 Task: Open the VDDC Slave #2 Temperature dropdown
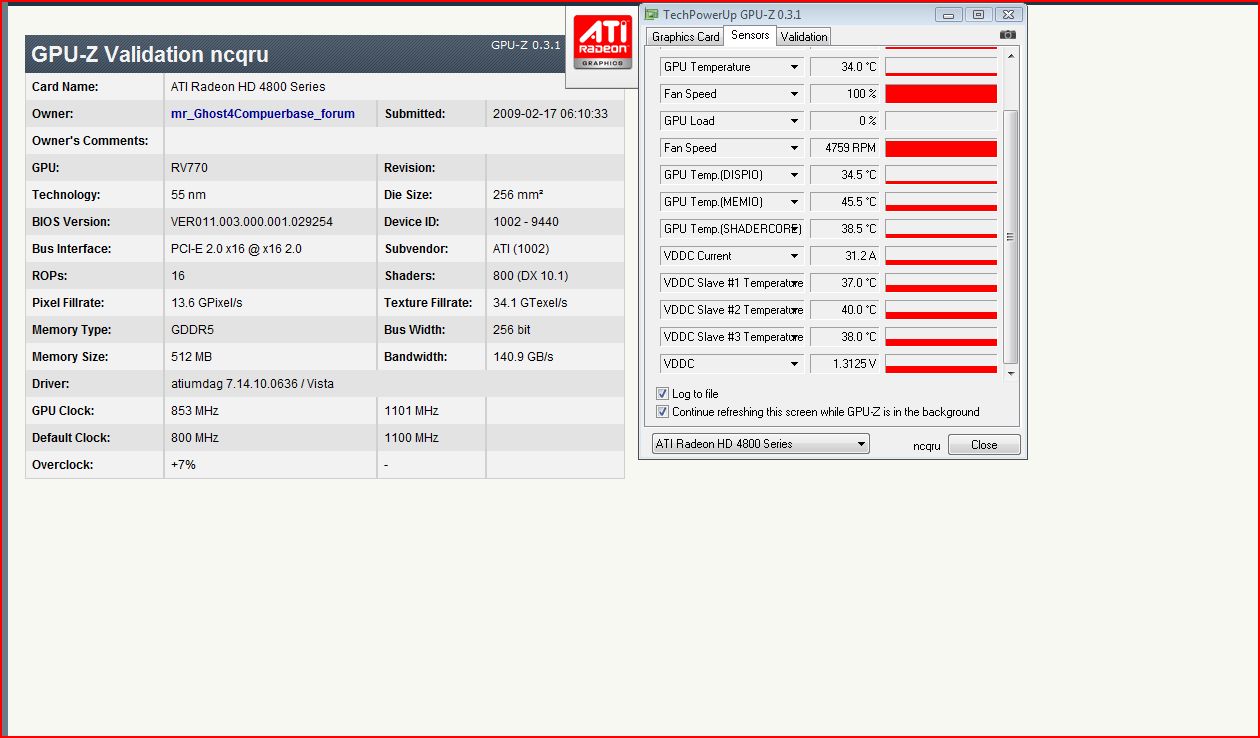pyautogui.click(x=794, y=310)
